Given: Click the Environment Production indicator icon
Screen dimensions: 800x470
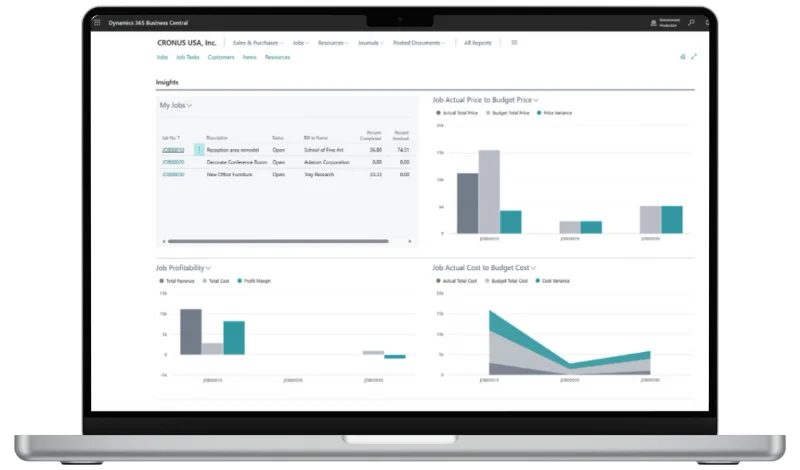Looking at the screenshot, I should pos(651,21).
